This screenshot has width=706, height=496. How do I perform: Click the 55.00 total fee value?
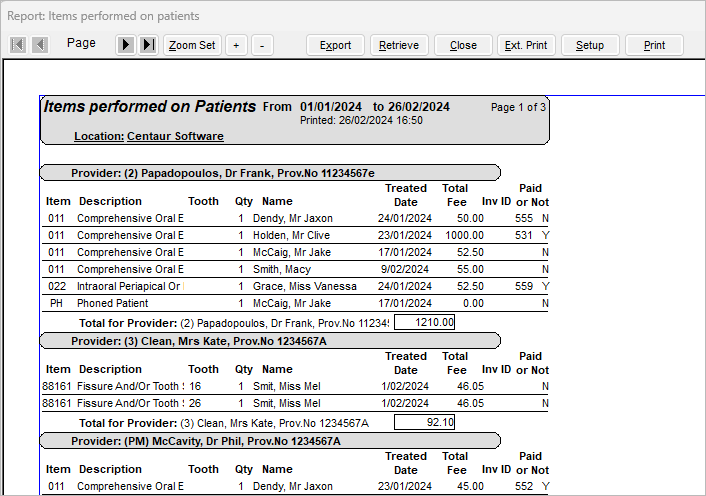pos(470,269)
